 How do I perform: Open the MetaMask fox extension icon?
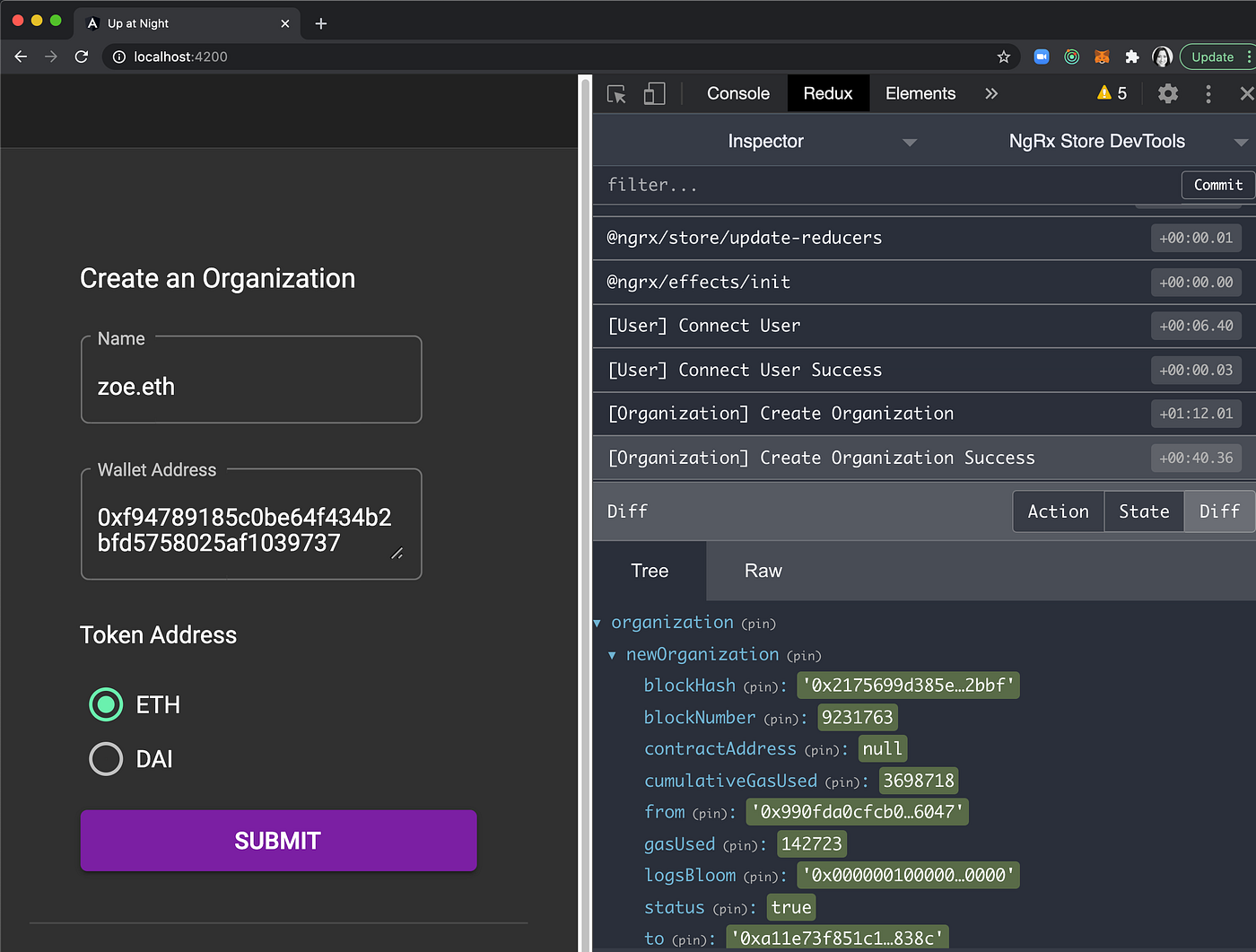(x=1102, y=56)
